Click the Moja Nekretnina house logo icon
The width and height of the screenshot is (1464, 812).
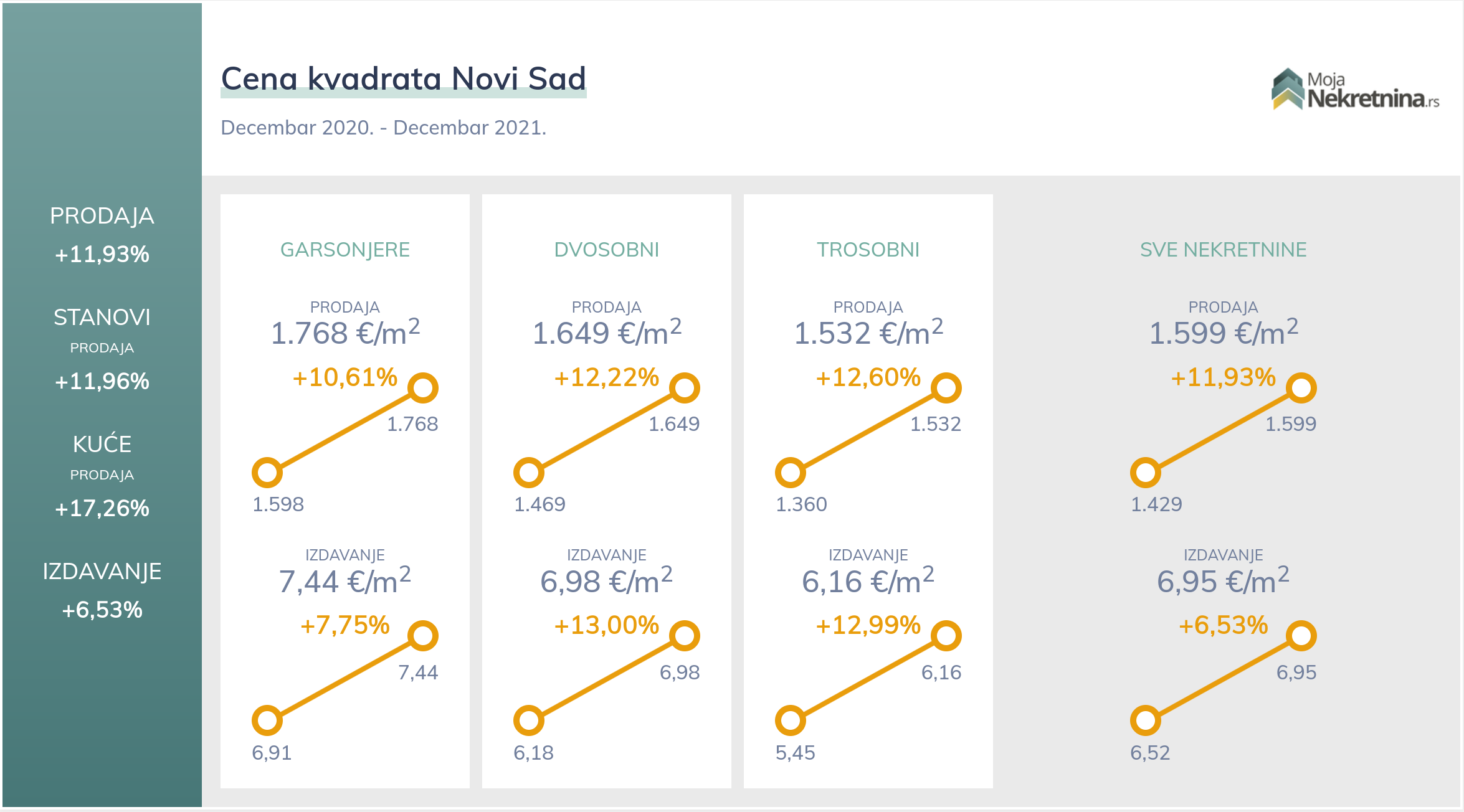1287,88
